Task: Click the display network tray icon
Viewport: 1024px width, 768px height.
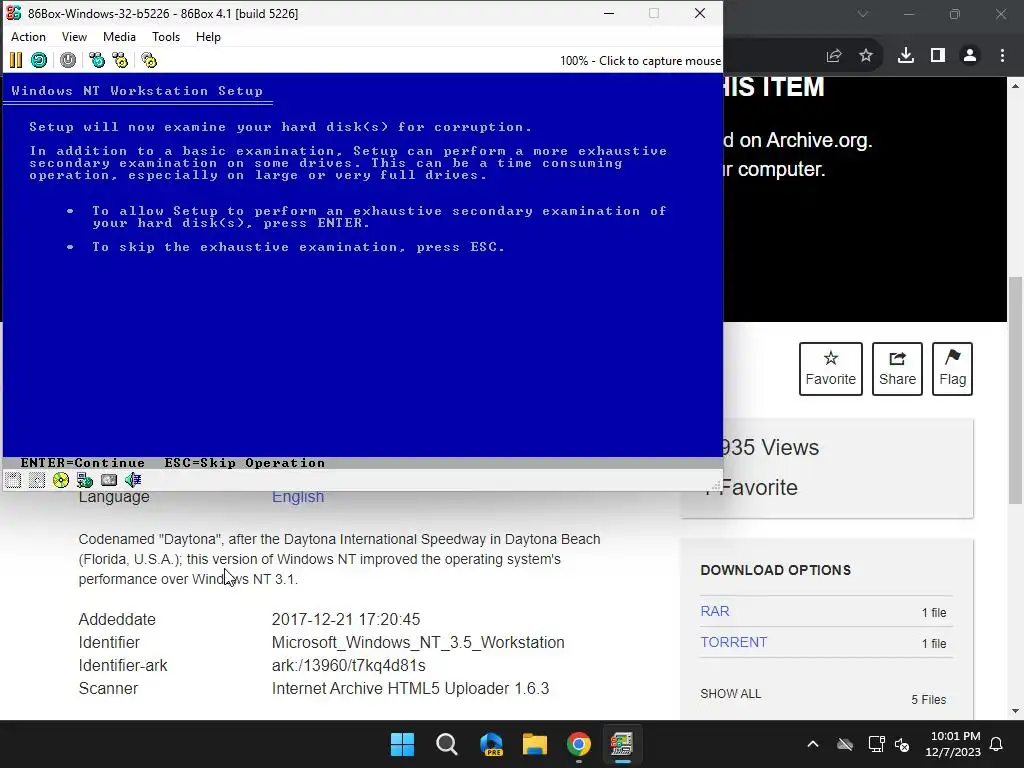Action: click(876, 744)
